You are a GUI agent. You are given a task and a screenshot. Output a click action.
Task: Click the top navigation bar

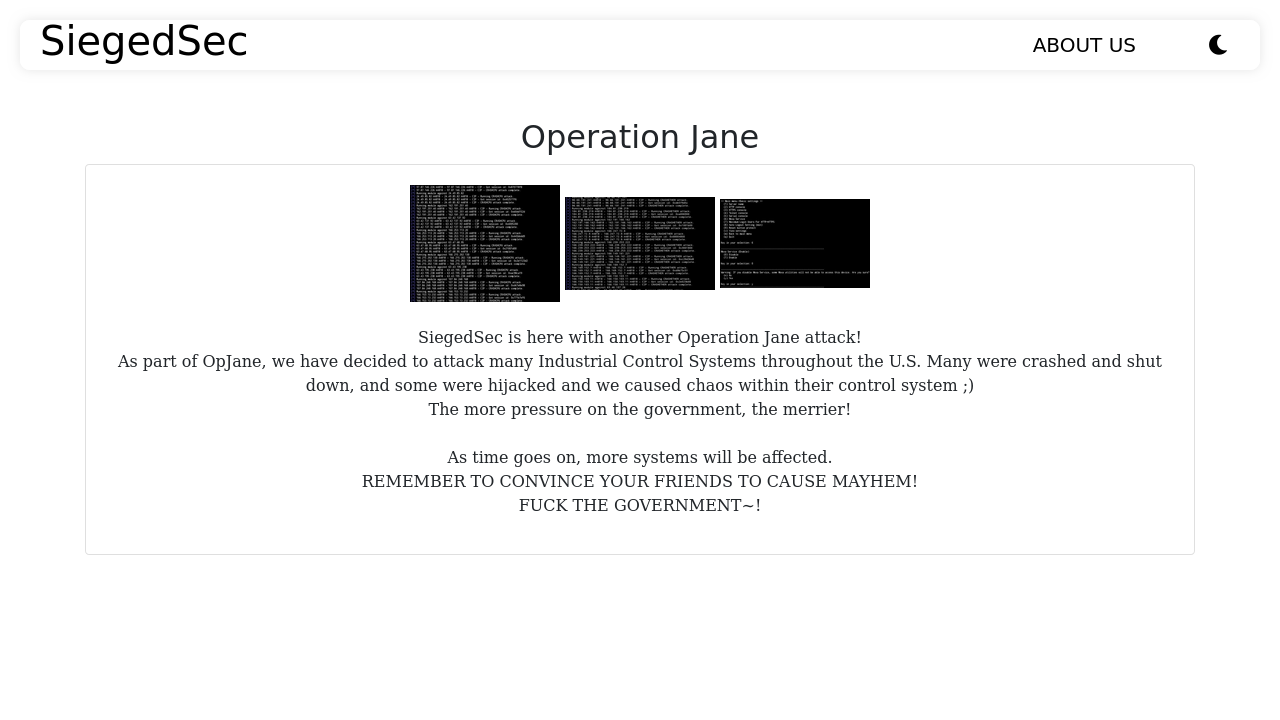pyautogui.click(x=640, y=44)
